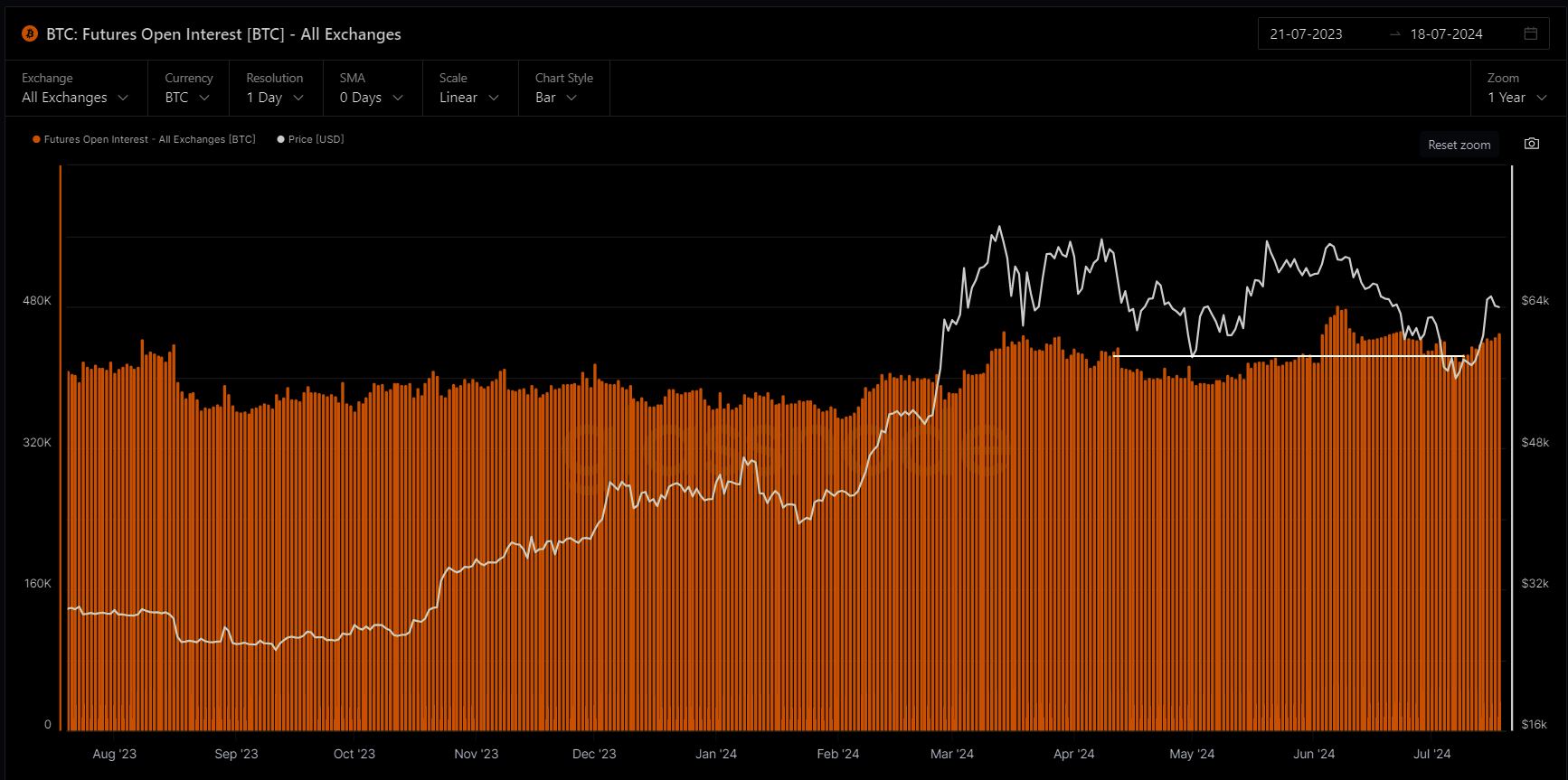Click the Nov '23 x-axis label
This screenshot has width=1568, height=780.
[476, 754]
